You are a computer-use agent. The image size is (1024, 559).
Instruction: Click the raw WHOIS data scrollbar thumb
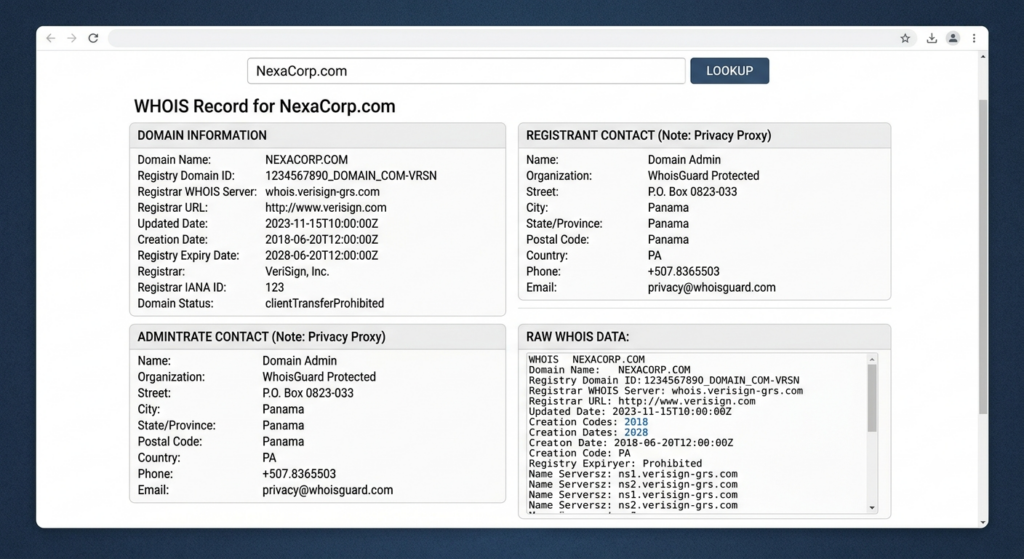[x=872, y=398]
